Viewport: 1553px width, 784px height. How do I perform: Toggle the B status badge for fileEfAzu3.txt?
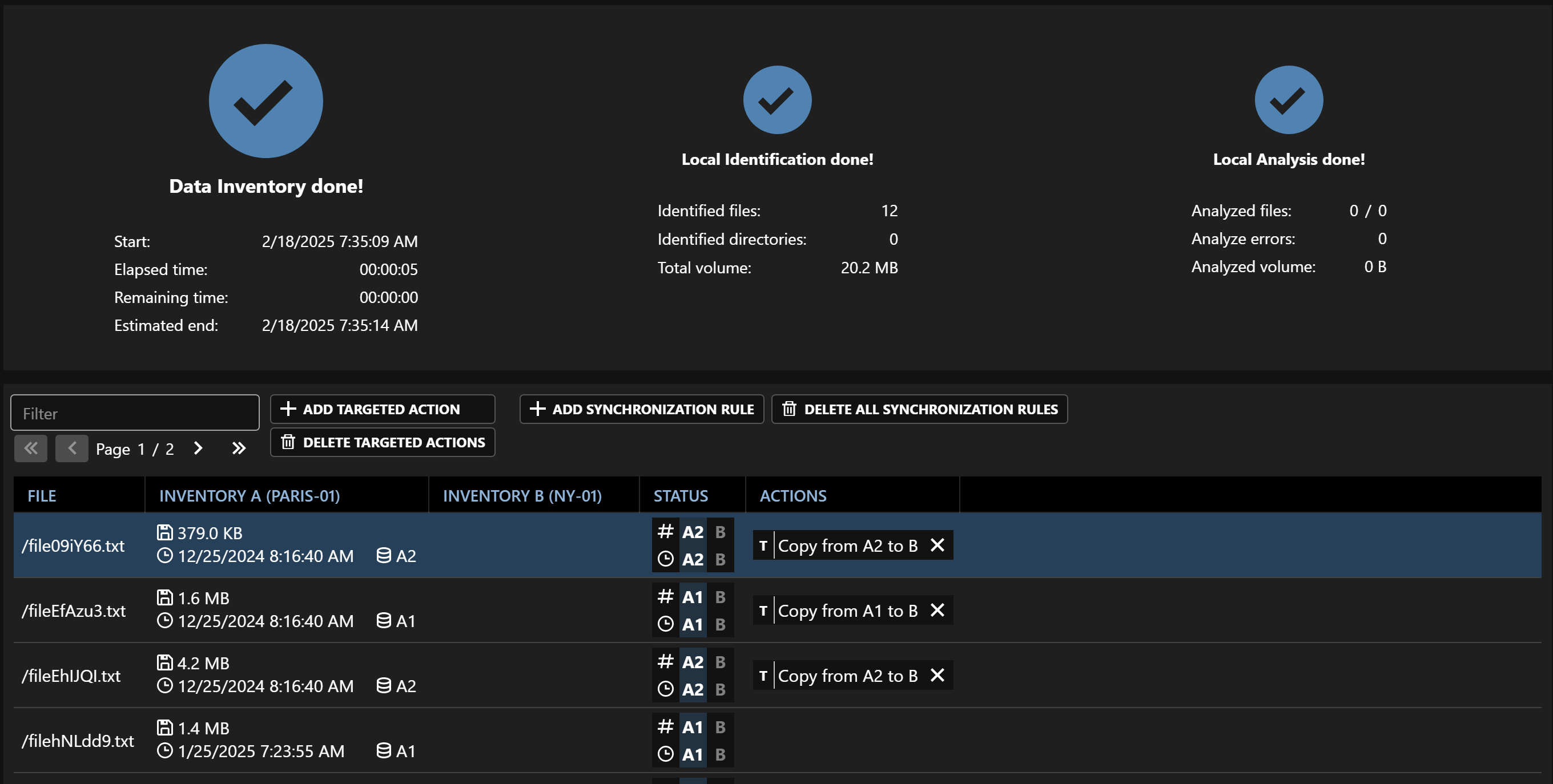pos(720,597)
